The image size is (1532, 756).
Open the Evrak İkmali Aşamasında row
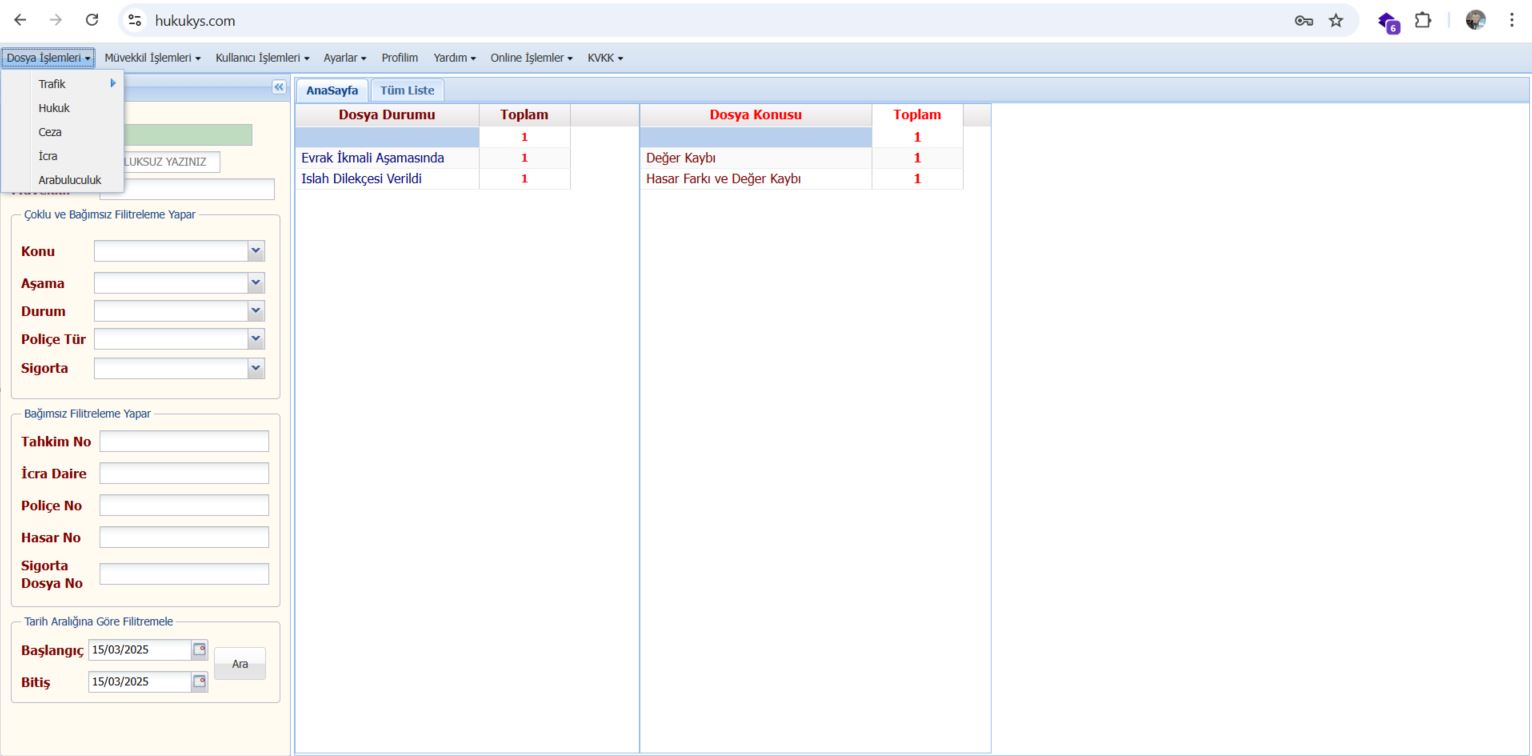[372, 158]
